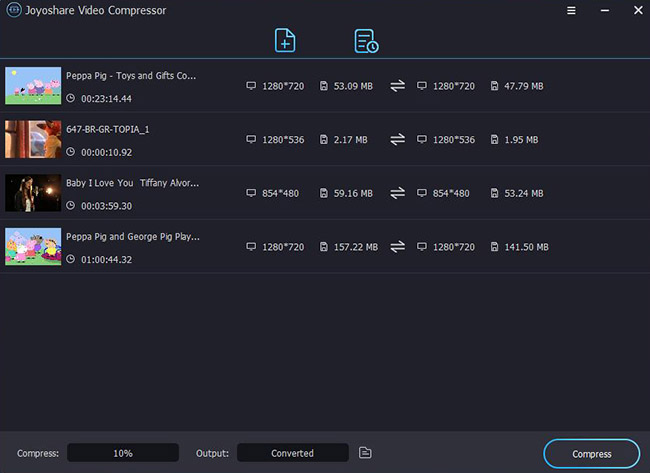
Task: Click the duration '01:00:44.32'
Action: pyautogui.click(x=107, y=260)
